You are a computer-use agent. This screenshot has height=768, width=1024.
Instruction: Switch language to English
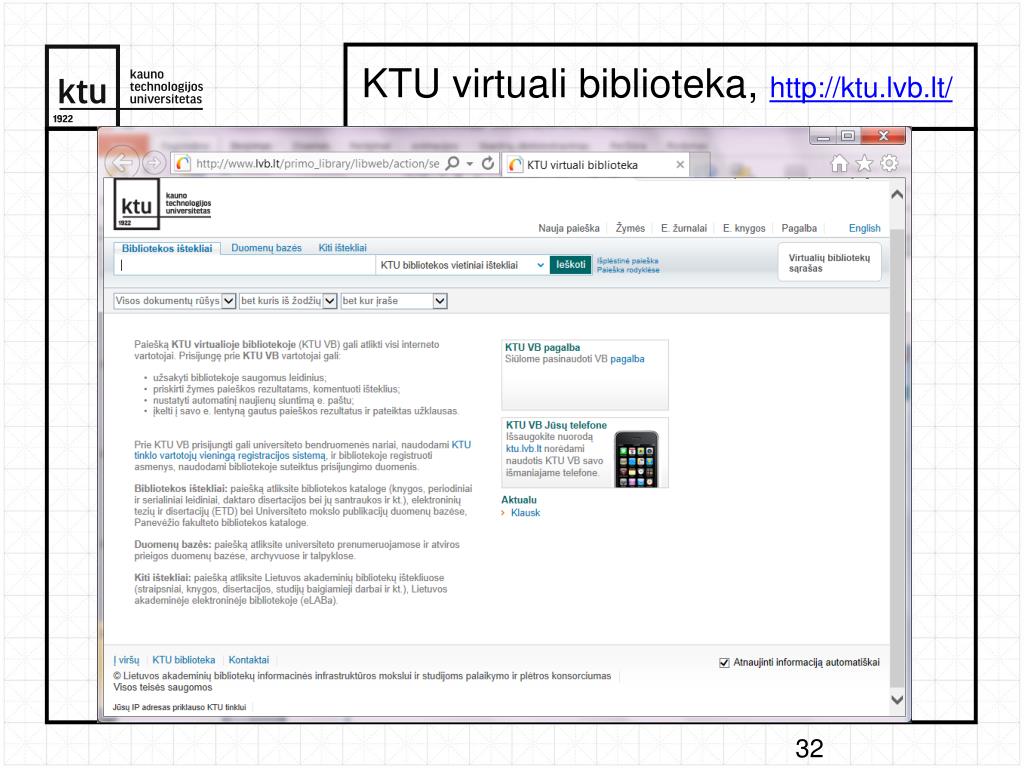click(865, 228)
